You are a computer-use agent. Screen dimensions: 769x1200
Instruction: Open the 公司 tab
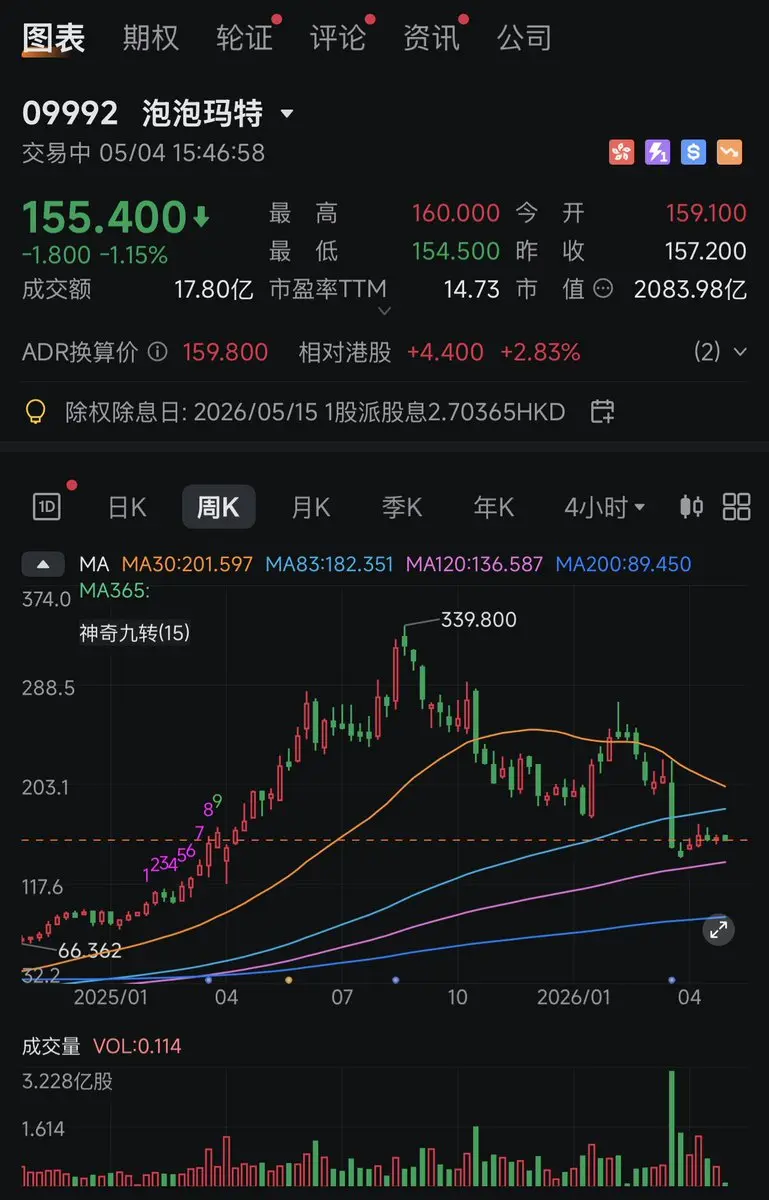(x=525, y=38)
